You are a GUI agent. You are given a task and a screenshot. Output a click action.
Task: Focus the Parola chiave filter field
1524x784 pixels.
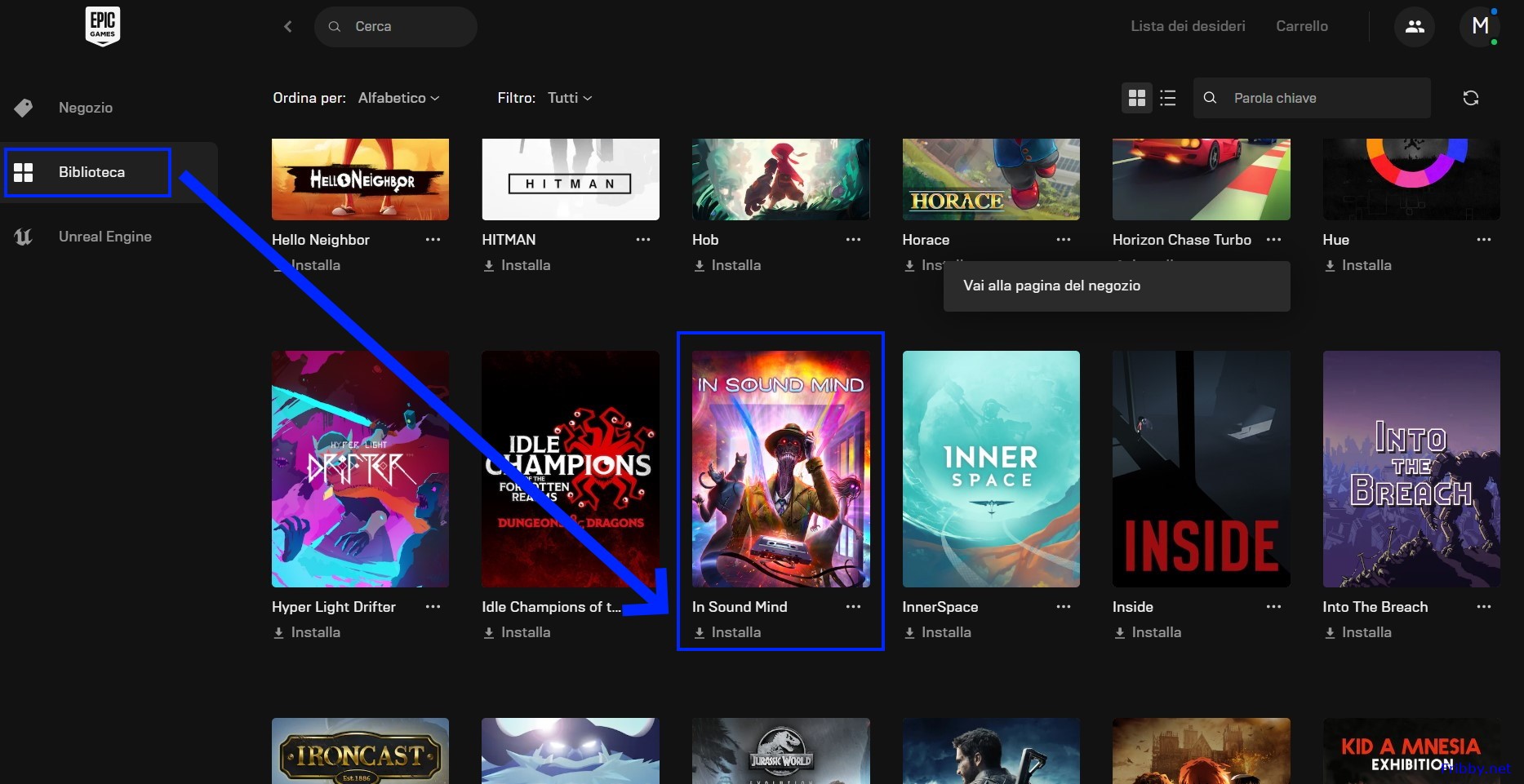pos(1312,98)
